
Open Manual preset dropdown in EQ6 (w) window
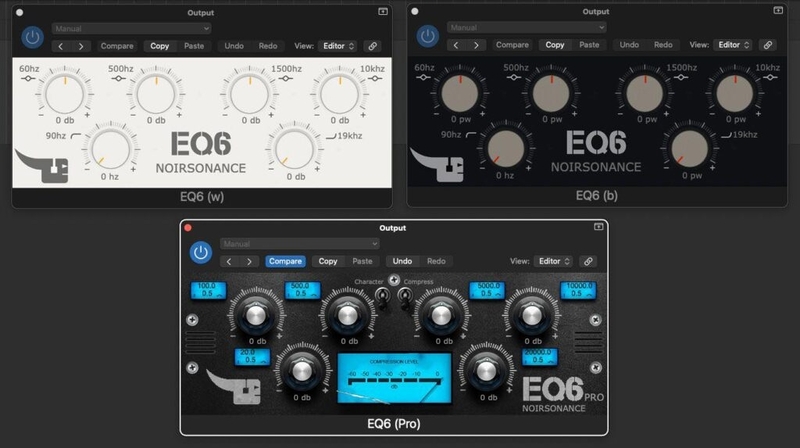[x=131, y=29]
